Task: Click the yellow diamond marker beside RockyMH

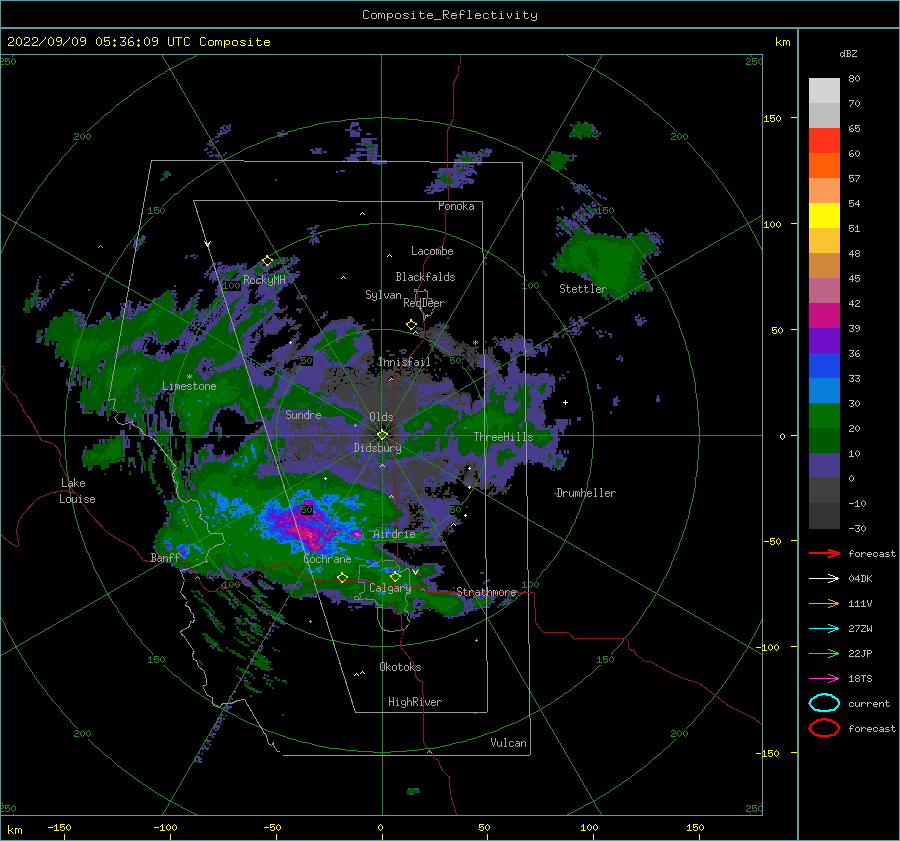Action: pyautogui.click(x=267, y=261)
